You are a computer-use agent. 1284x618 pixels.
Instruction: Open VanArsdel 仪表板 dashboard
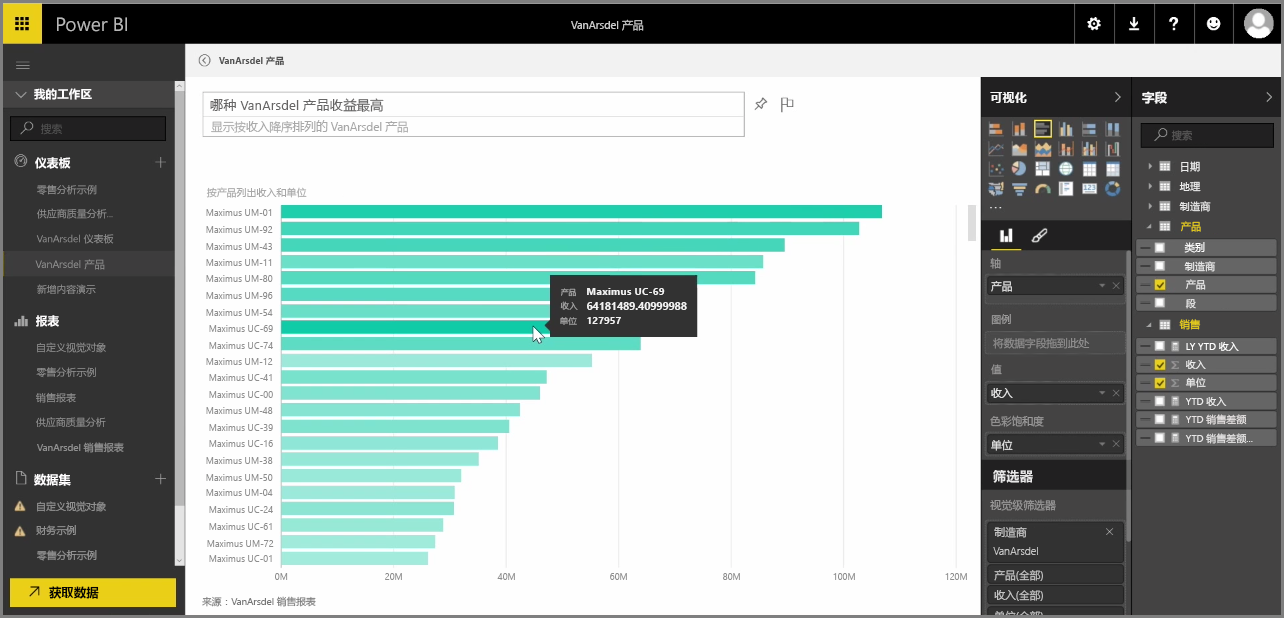(75, 239)
